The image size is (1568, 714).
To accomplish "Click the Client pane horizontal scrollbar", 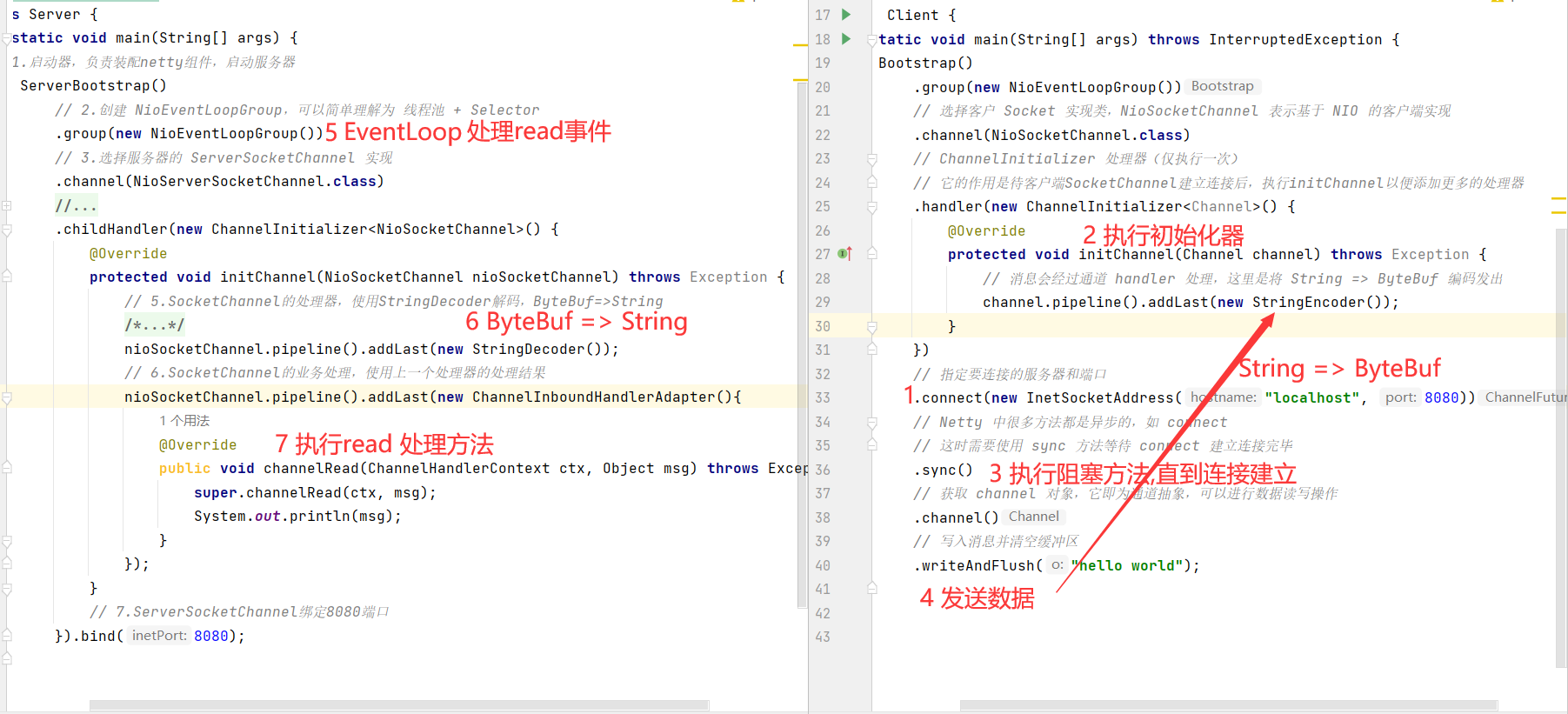I will (x=1228, y=705).
